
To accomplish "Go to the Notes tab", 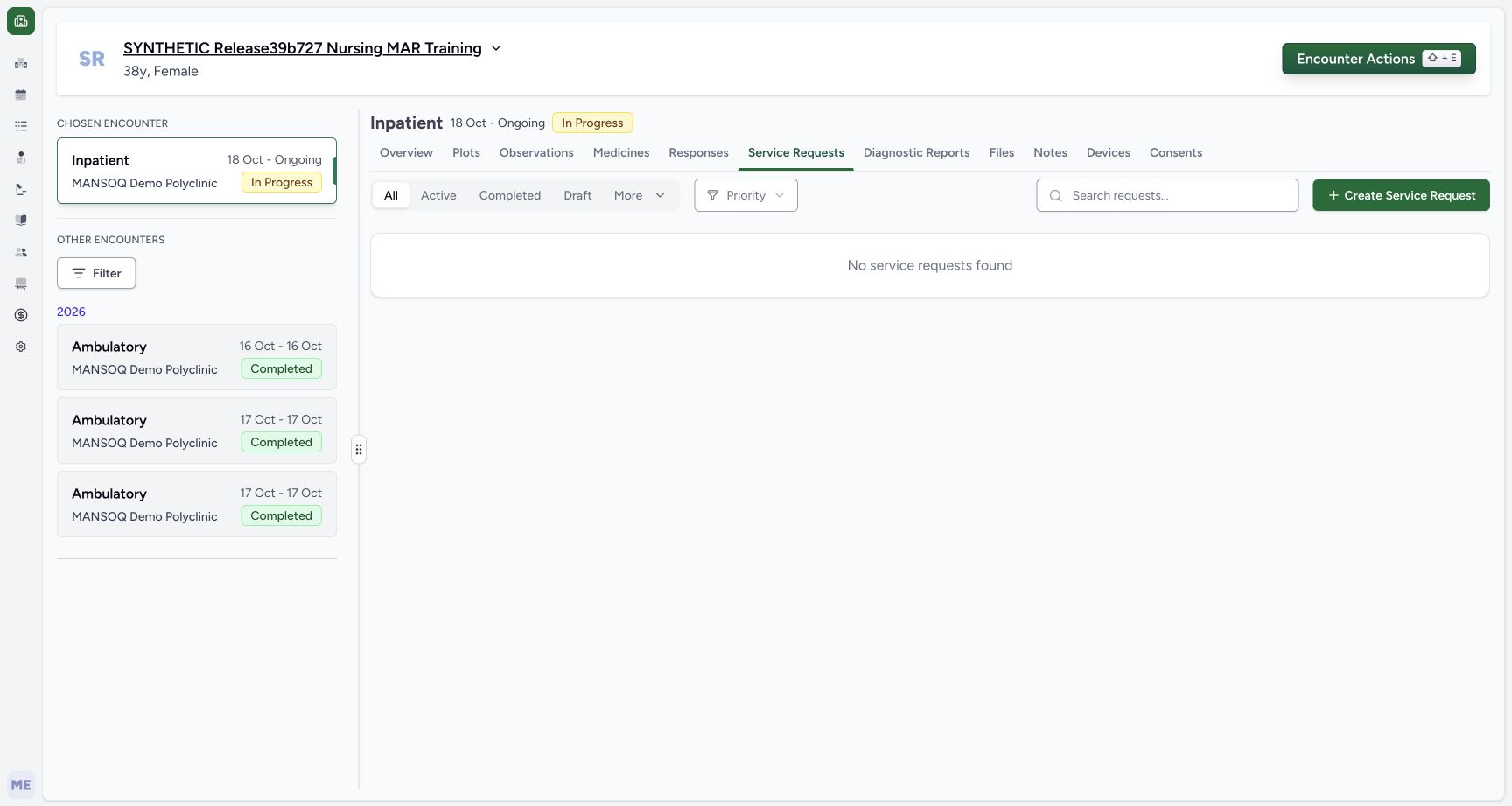I will click(1050, 152).
